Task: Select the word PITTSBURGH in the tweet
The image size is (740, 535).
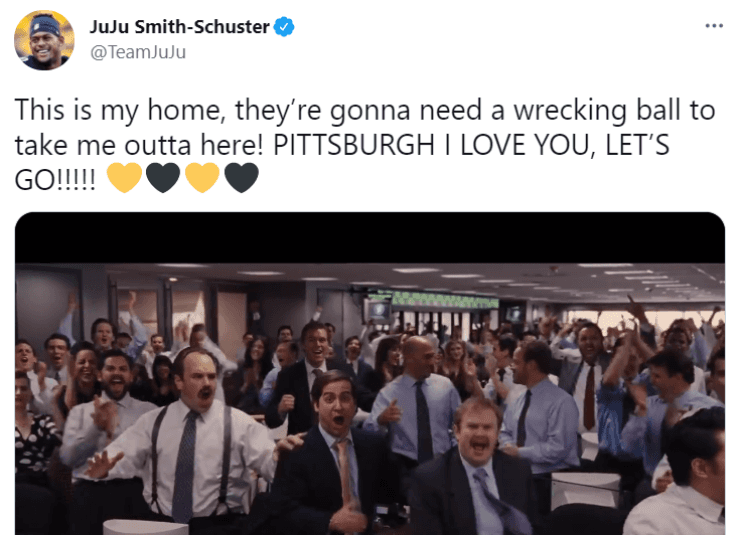Action: (353, 145)
